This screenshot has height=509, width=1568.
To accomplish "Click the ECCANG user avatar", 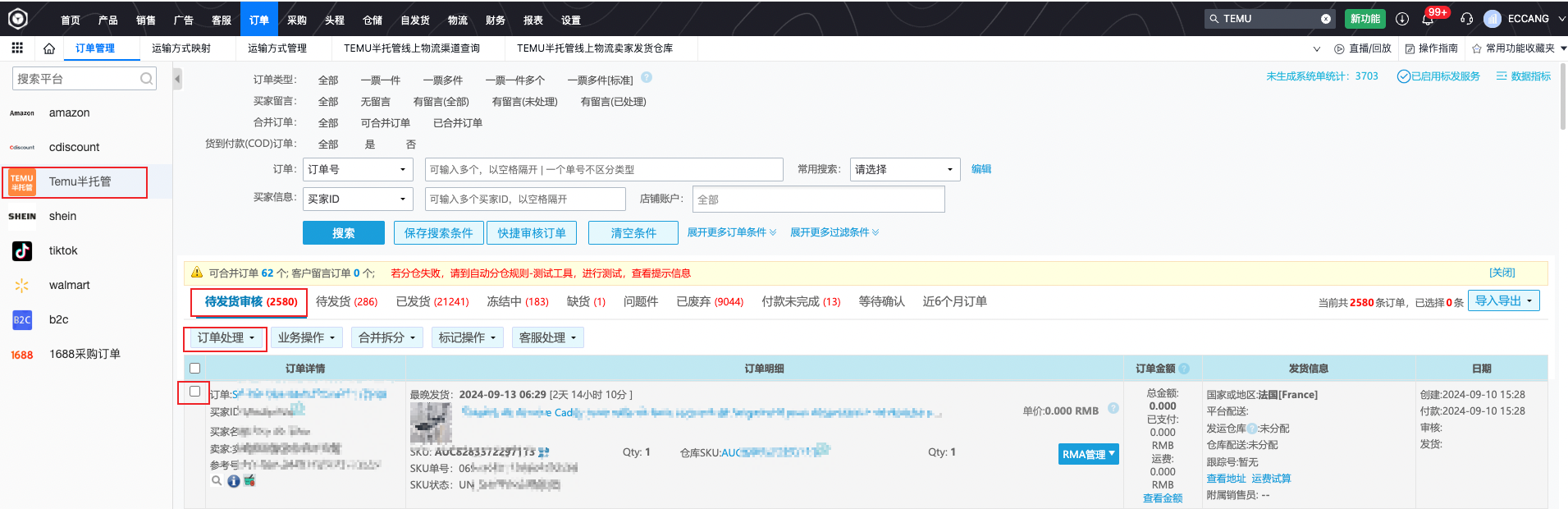I will click(1493, 19).
